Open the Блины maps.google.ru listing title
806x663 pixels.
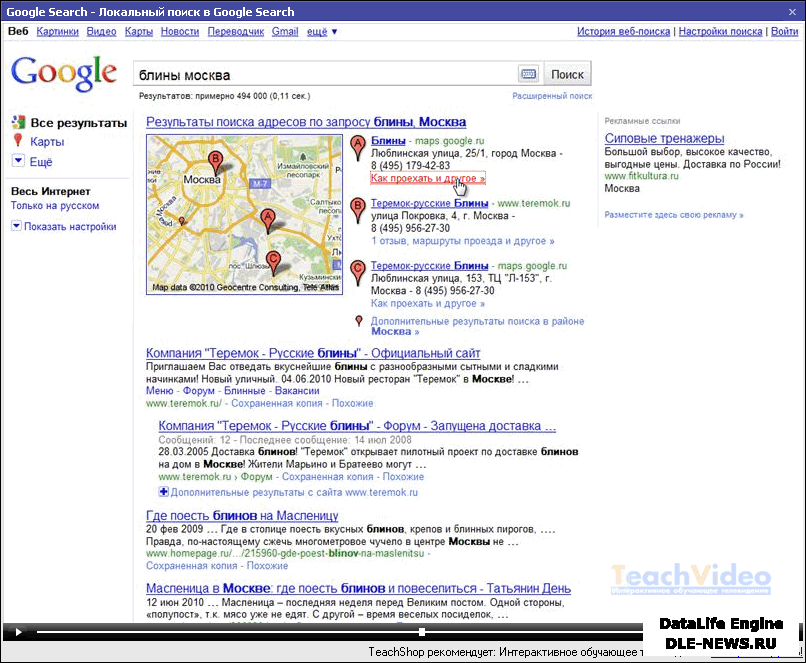(x=388, y=140)
